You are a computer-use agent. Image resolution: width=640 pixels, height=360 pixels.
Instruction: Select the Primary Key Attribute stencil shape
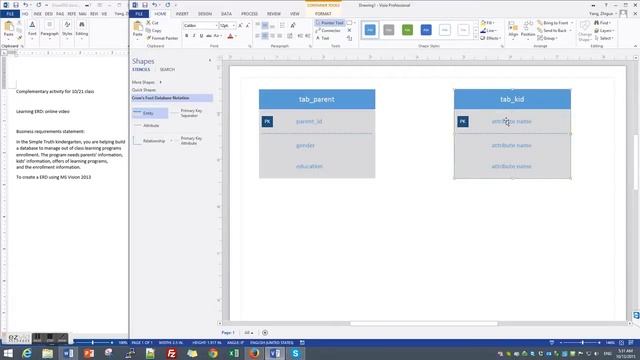click(x=187, y=141)
